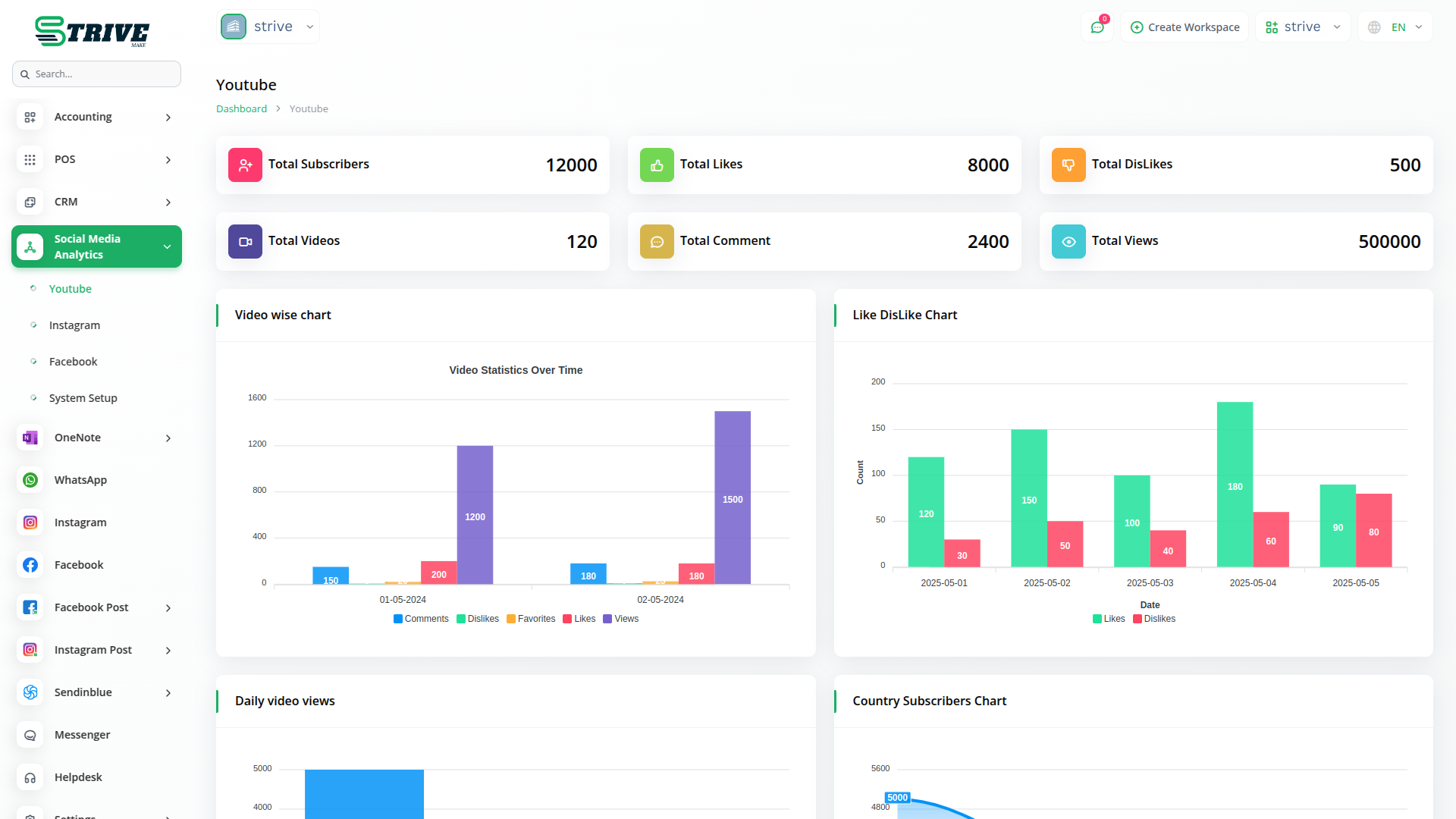Go to the Dashboard breadcrumb link
The image size is (1456, 819).
pyautogui.click(x=241, y=108)
